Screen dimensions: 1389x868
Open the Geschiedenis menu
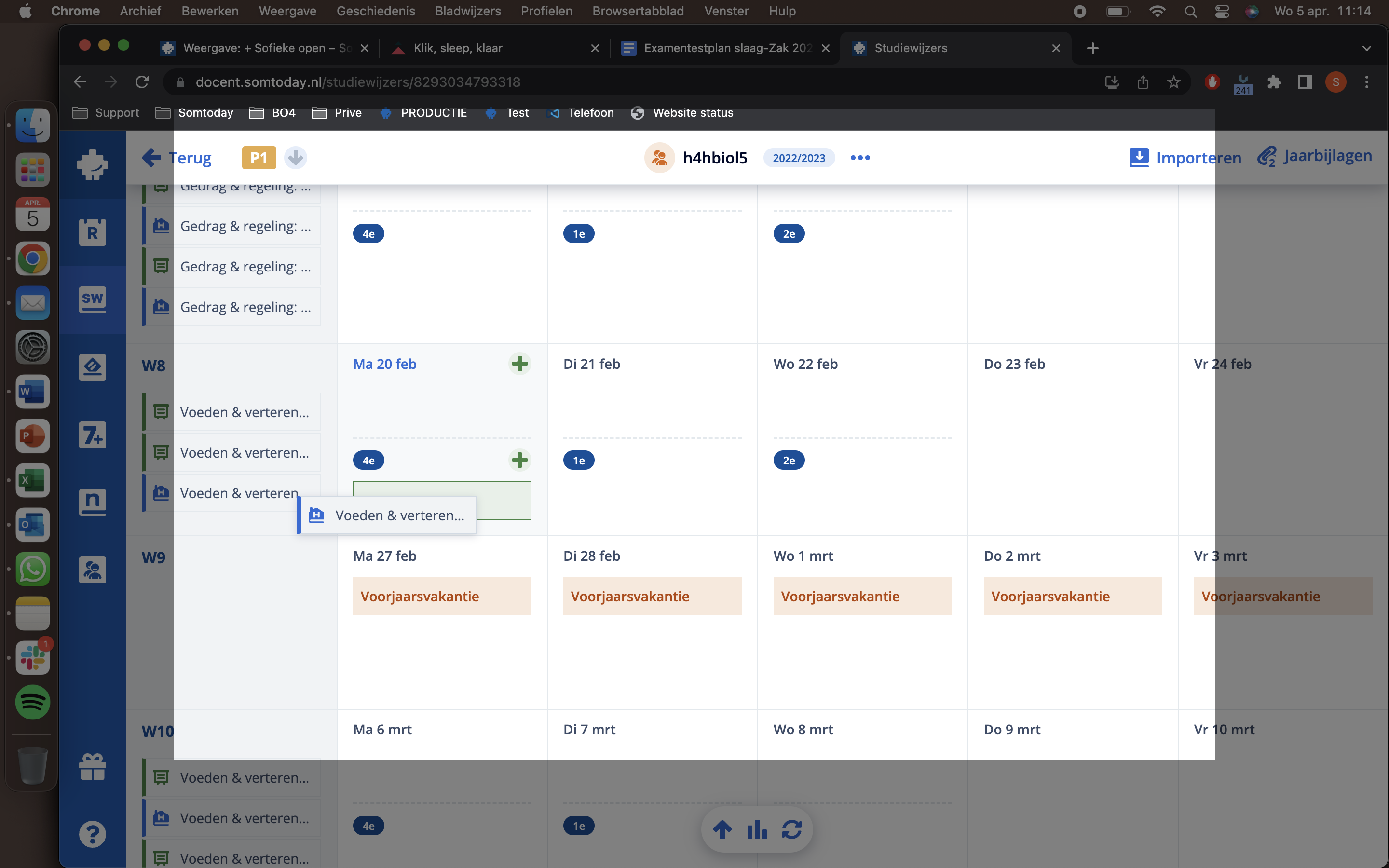[x=375, y=11]
